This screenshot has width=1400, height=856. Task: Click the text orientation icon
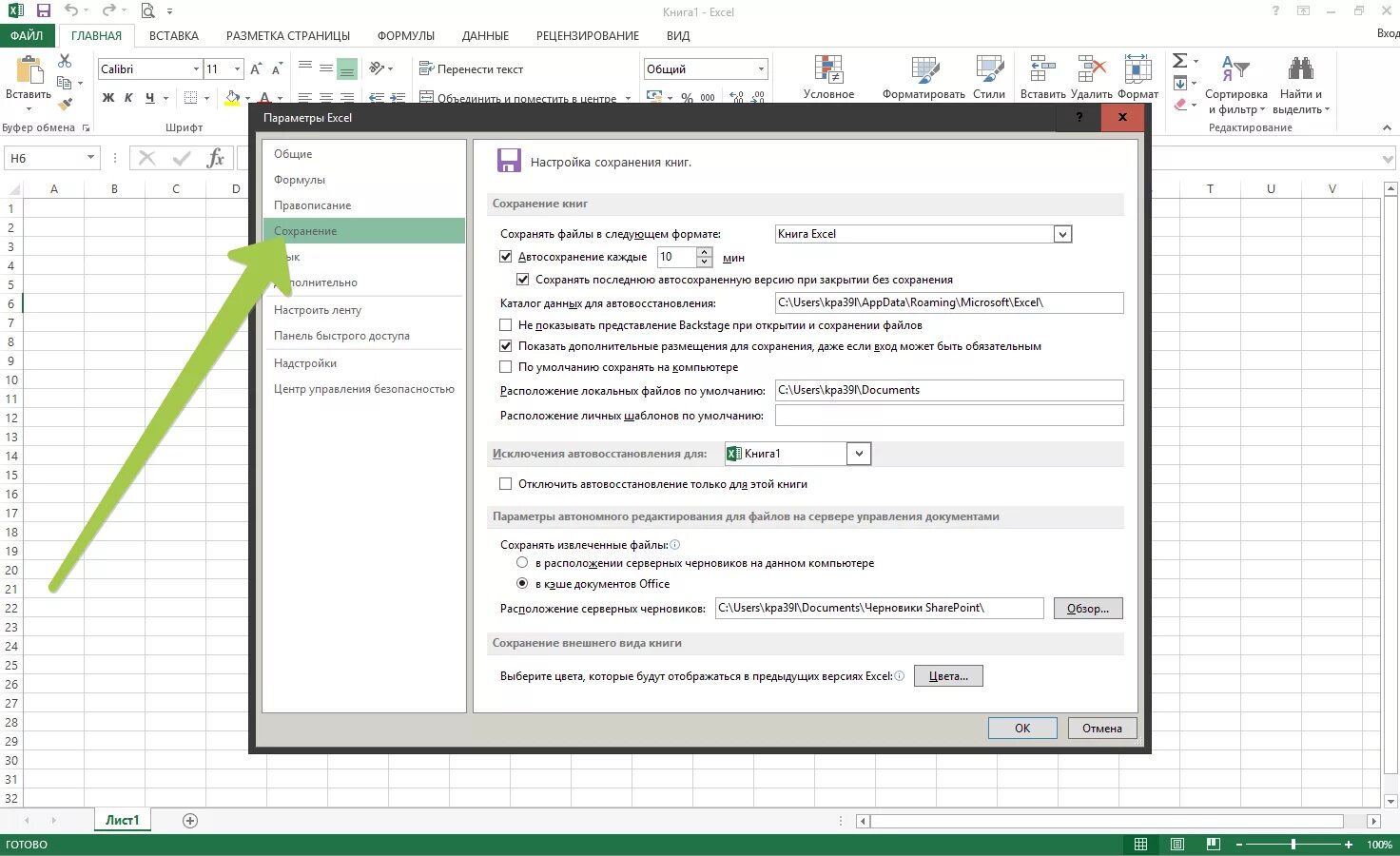[377, 68]
